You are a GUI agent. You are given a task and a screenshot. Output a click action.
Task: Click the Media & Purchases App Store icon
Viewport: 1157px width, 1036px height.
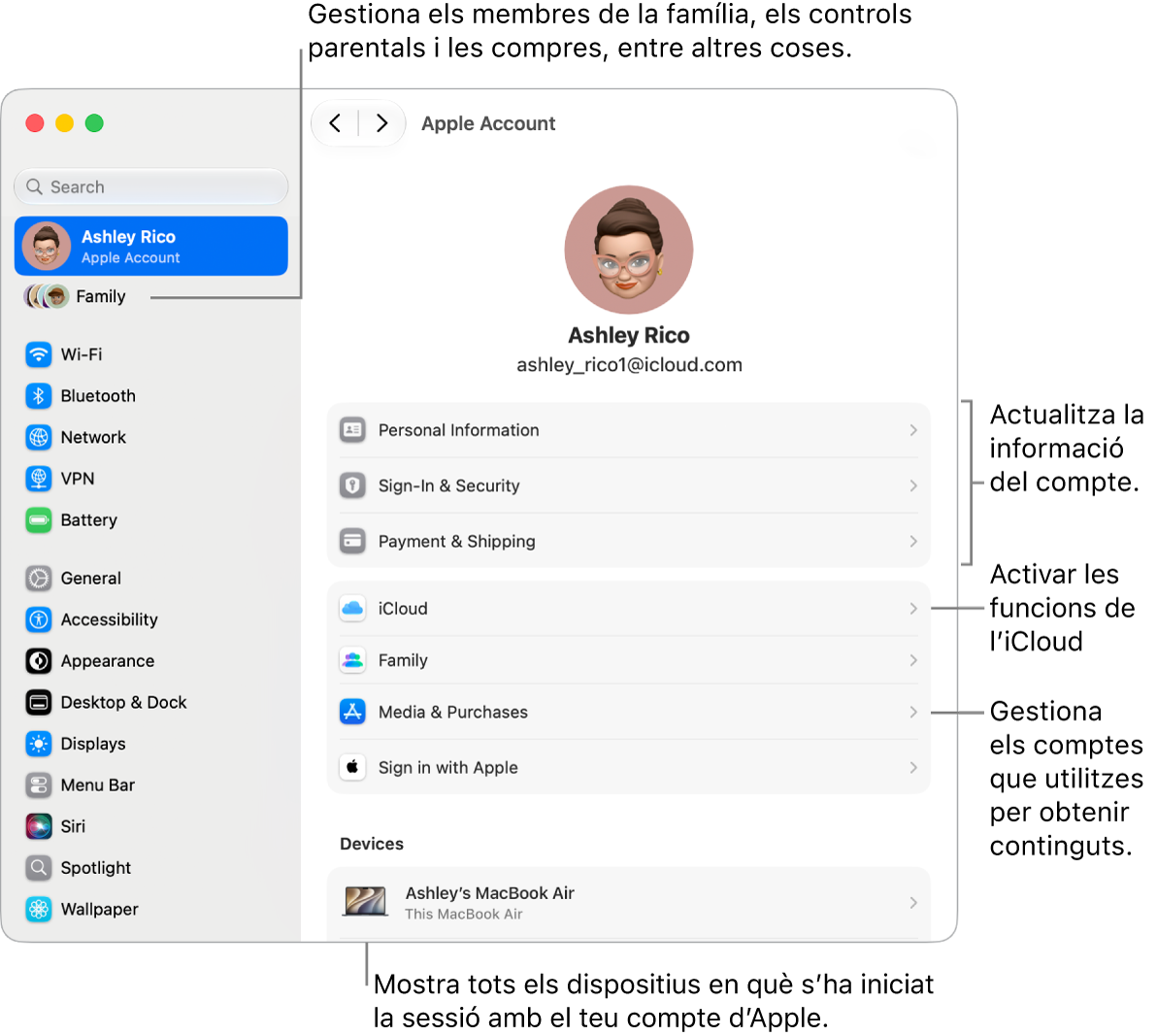(x=352, y=712)
